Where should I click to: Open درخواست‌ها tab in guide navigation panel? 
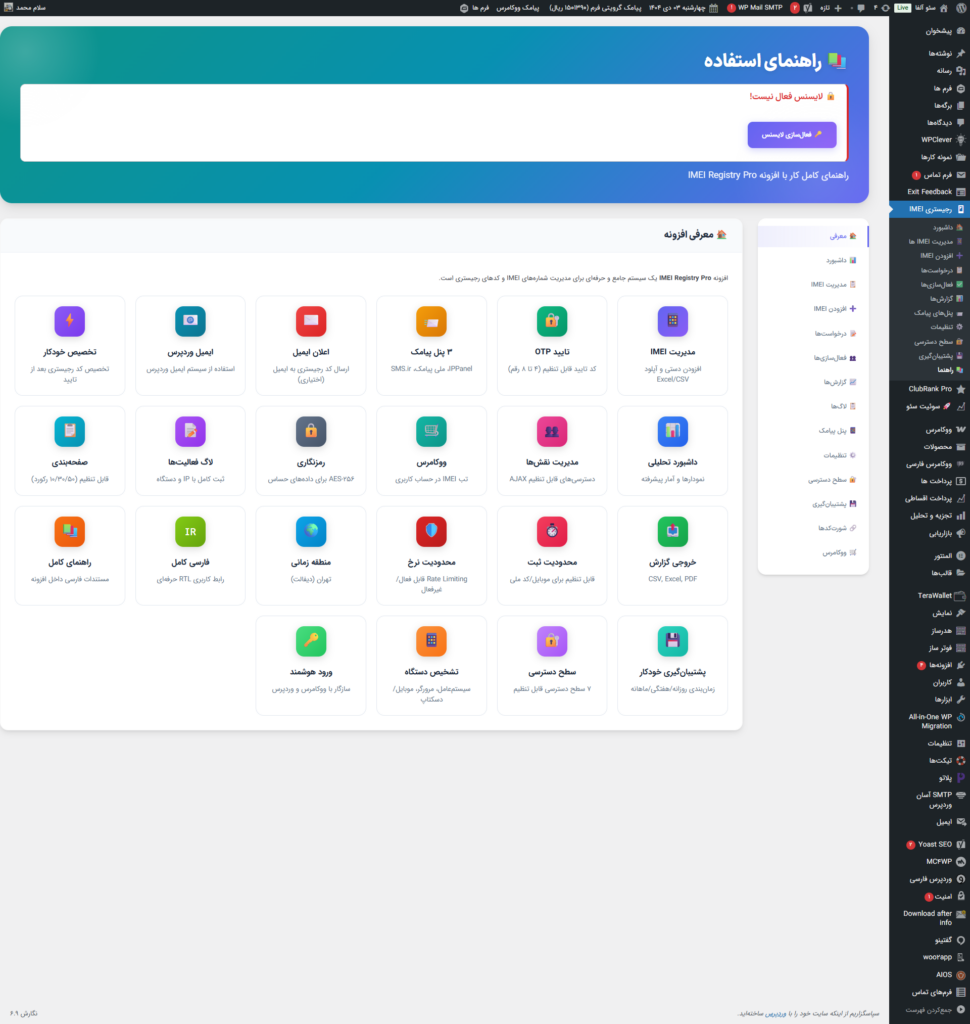pyautogui.click(x=813, y=333)
